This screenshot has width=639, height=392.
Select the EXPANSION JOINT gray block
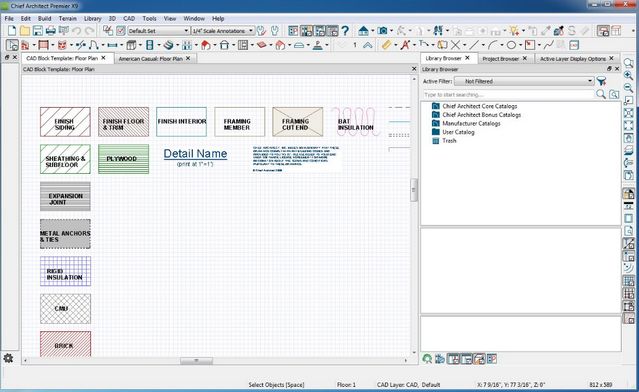point(65,196)
